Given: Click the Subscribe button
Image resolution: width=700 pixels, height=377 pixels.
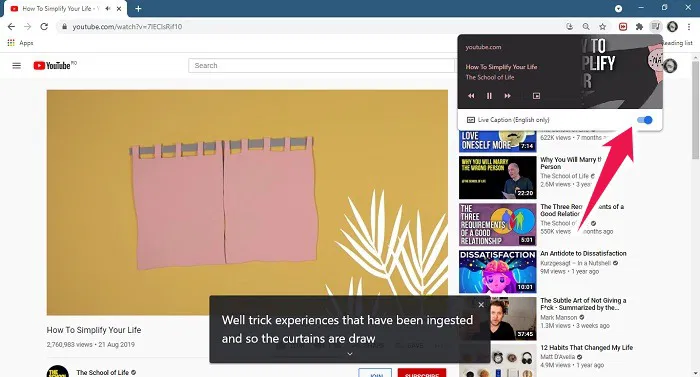Looking at the screenshot, I should pyautogui.click(x=421, y=373).
